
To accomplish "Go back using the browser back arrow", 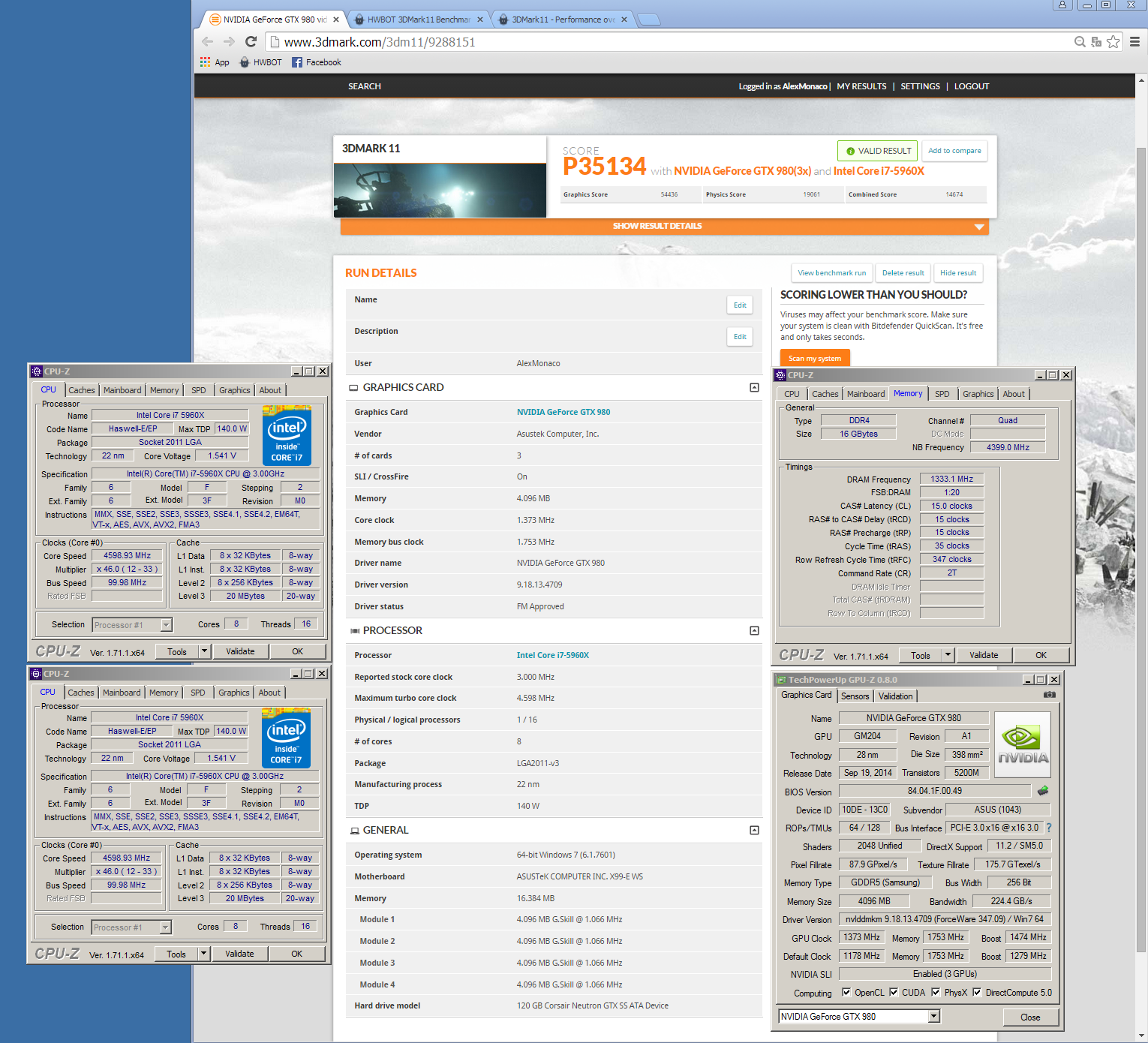I will point(208,42).
